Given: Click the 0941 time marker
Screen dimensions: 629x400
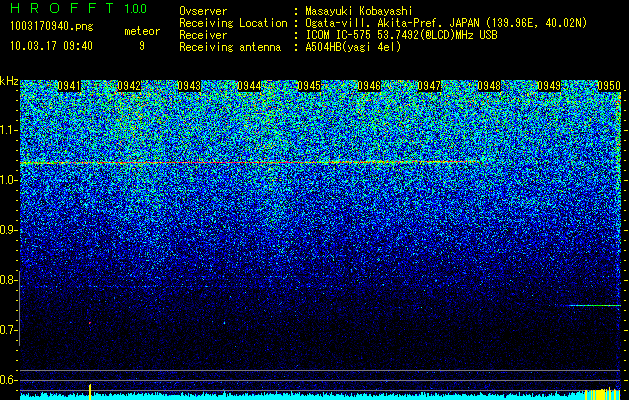Looking at the screenshot, I should tap(69, 86).
